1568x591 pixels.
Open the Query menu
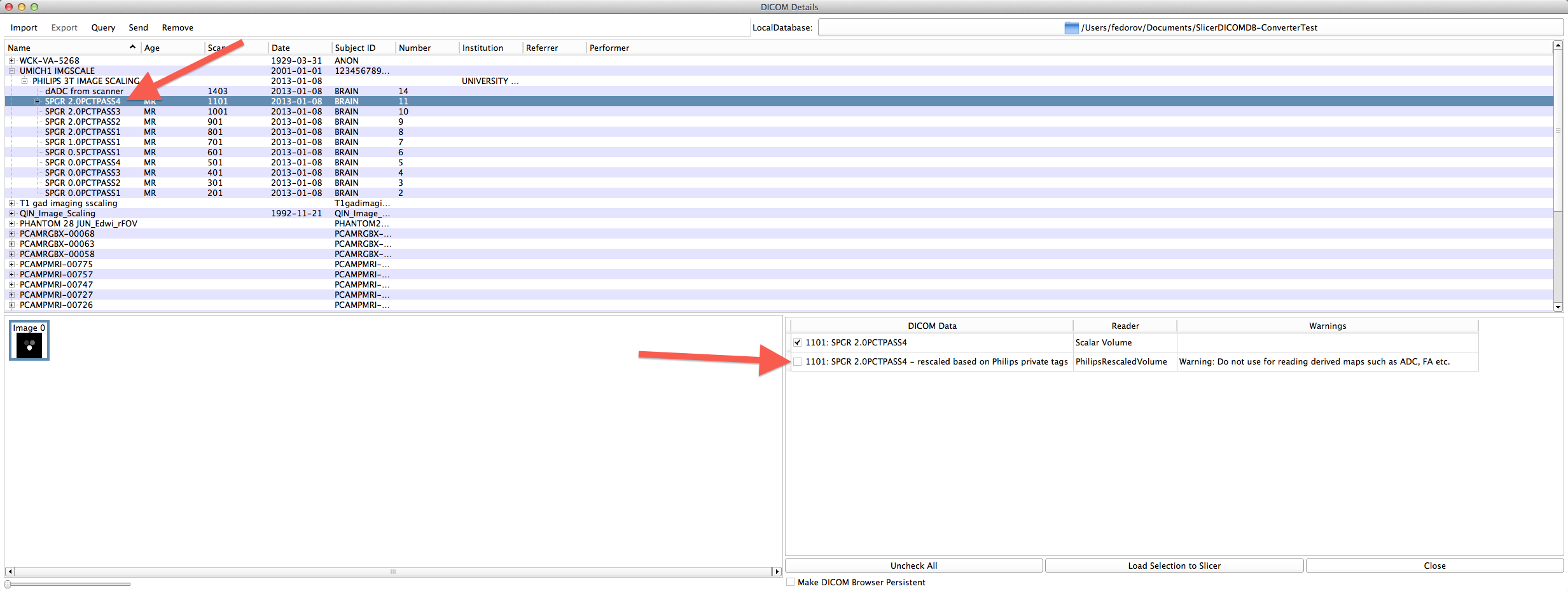tap(103, 27)
